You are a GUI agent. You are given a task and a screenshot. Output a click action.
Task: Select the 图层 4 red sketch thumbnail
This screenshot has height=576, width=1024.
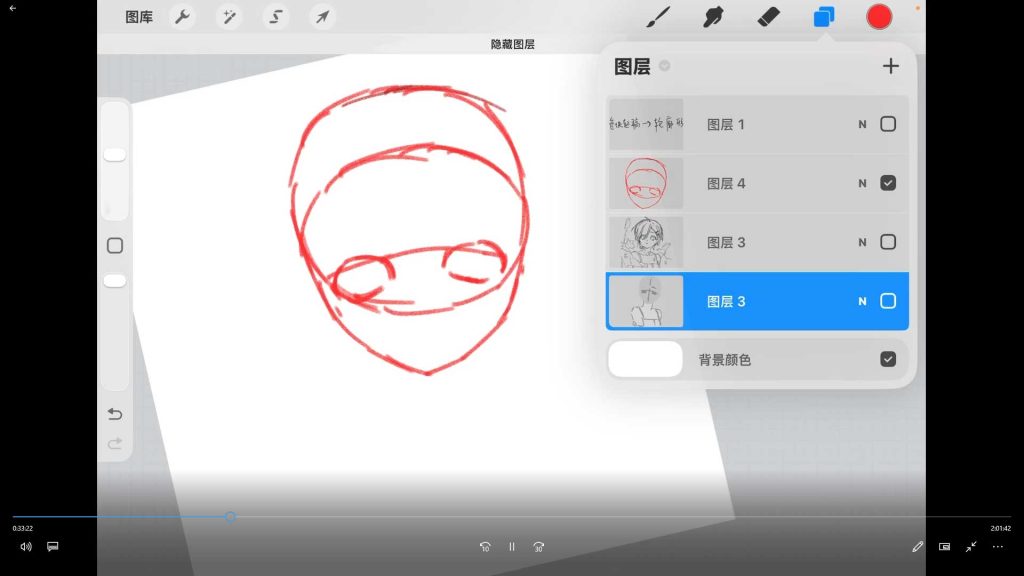click(646, 183)
